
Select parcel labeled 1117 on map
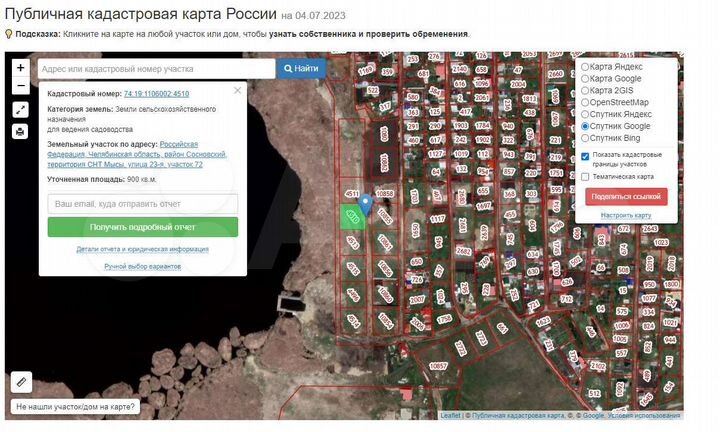438,219
